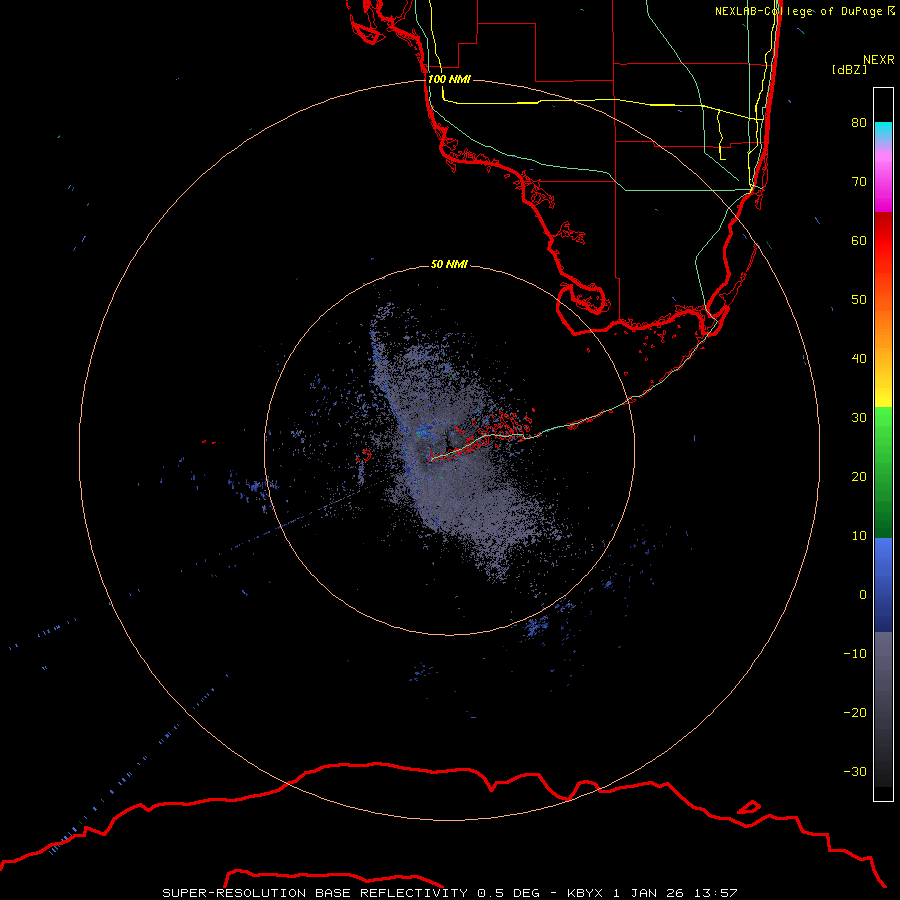Image resolution: width=900 pixels, height=900 pixels.
Task: Click the 50 NMI range ring label
Action: pos(449,264)
